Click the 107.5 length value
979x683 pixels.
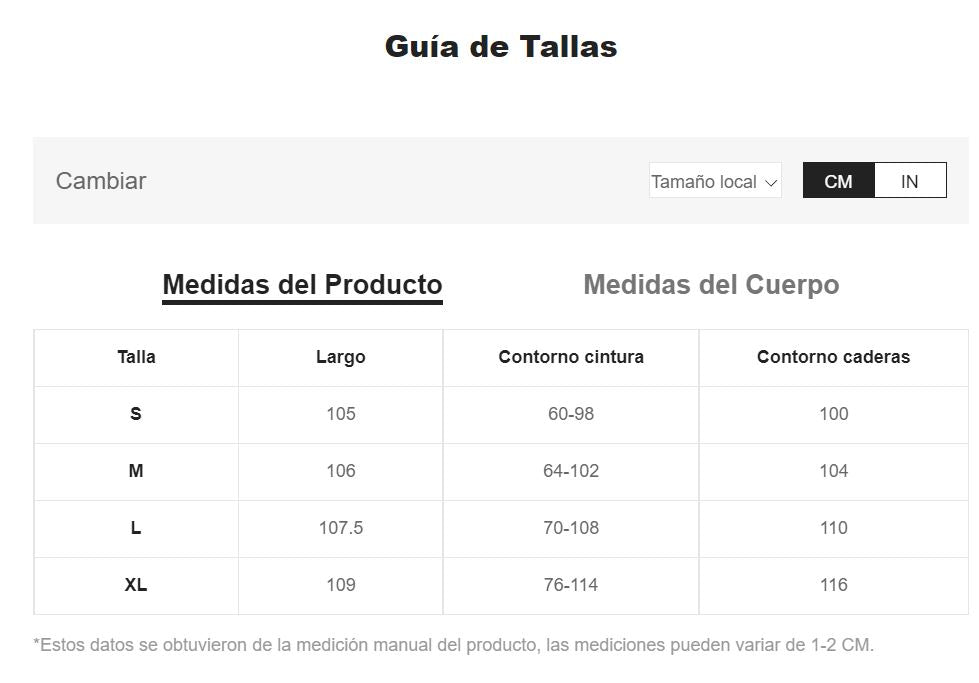[340, 528]
